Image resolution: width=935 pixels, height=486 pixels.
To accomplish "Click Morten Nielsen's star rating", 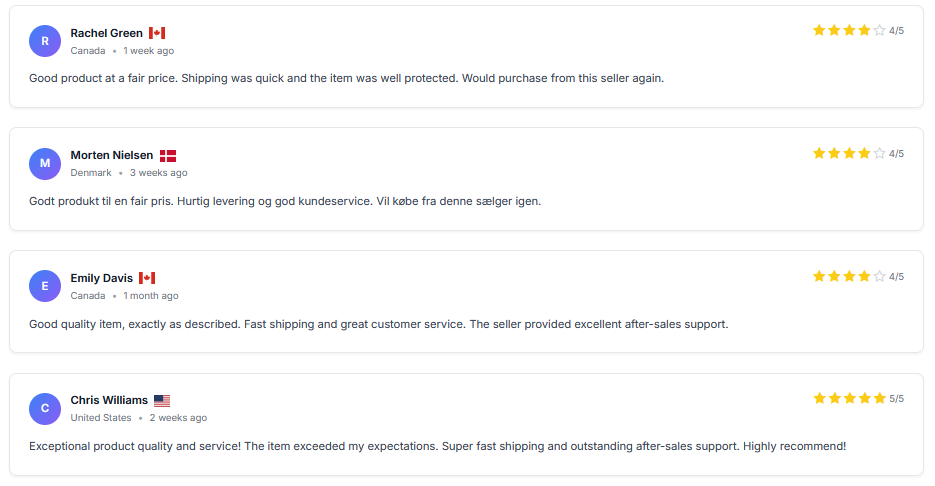I will [849, 153].
